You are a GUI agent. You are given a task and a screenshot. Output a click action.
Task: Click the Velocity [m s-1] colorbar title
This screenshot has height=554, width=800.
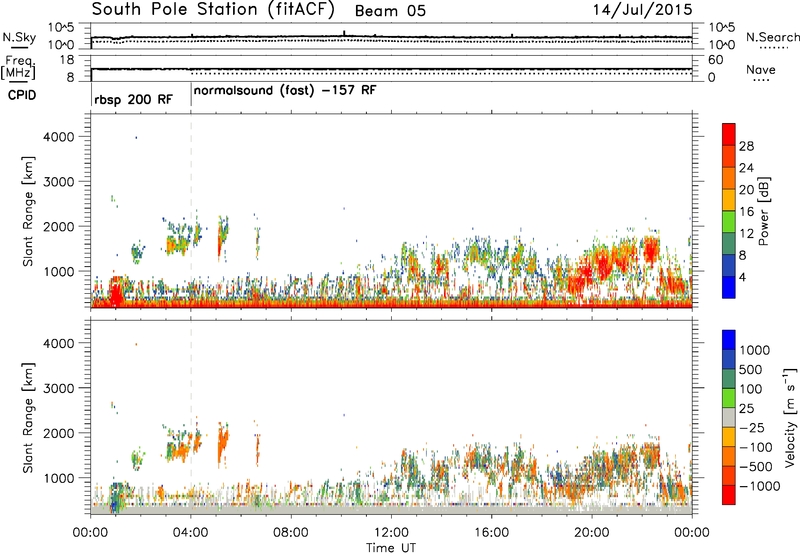tap(790, 417)
